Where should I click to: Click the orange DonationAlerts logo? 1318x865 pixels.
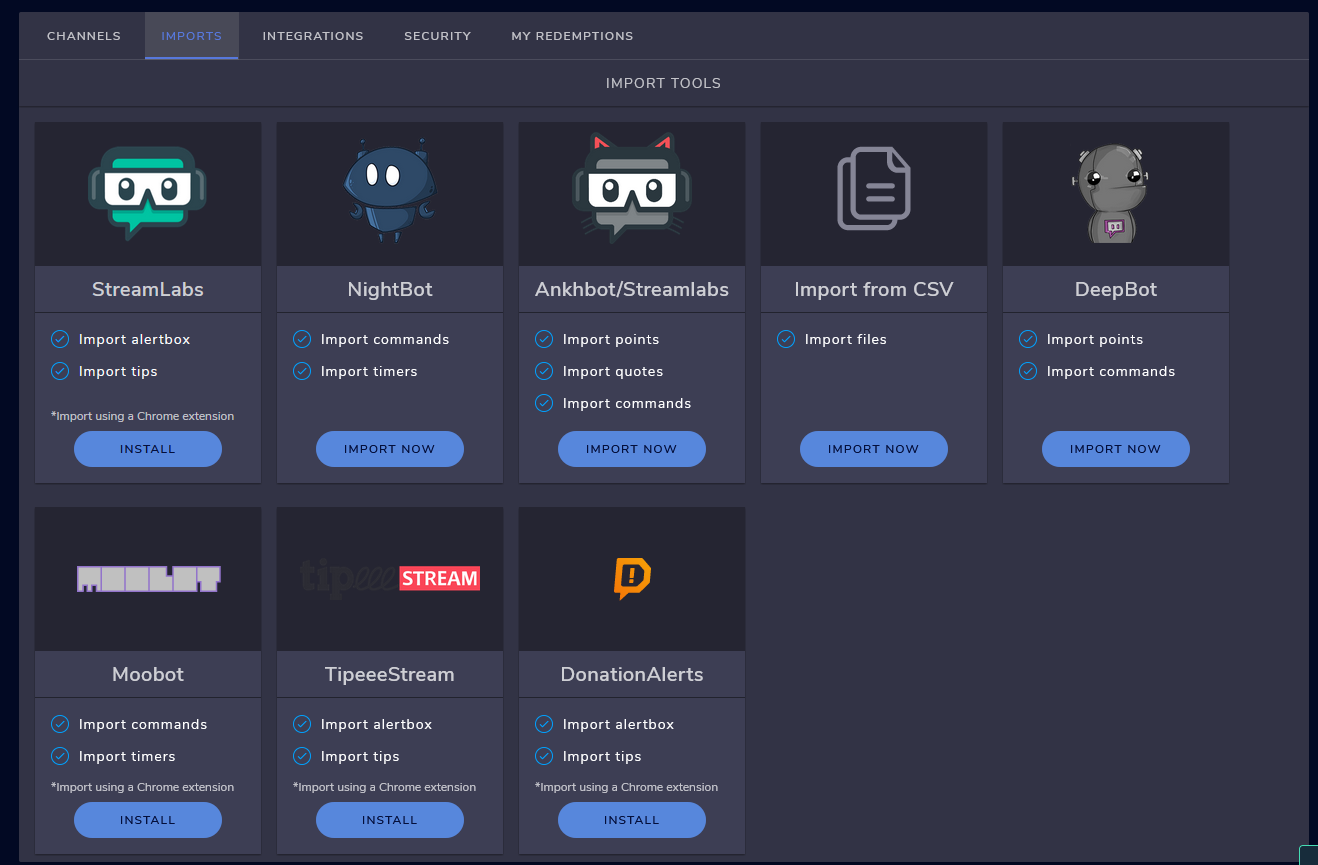point(632,578)
